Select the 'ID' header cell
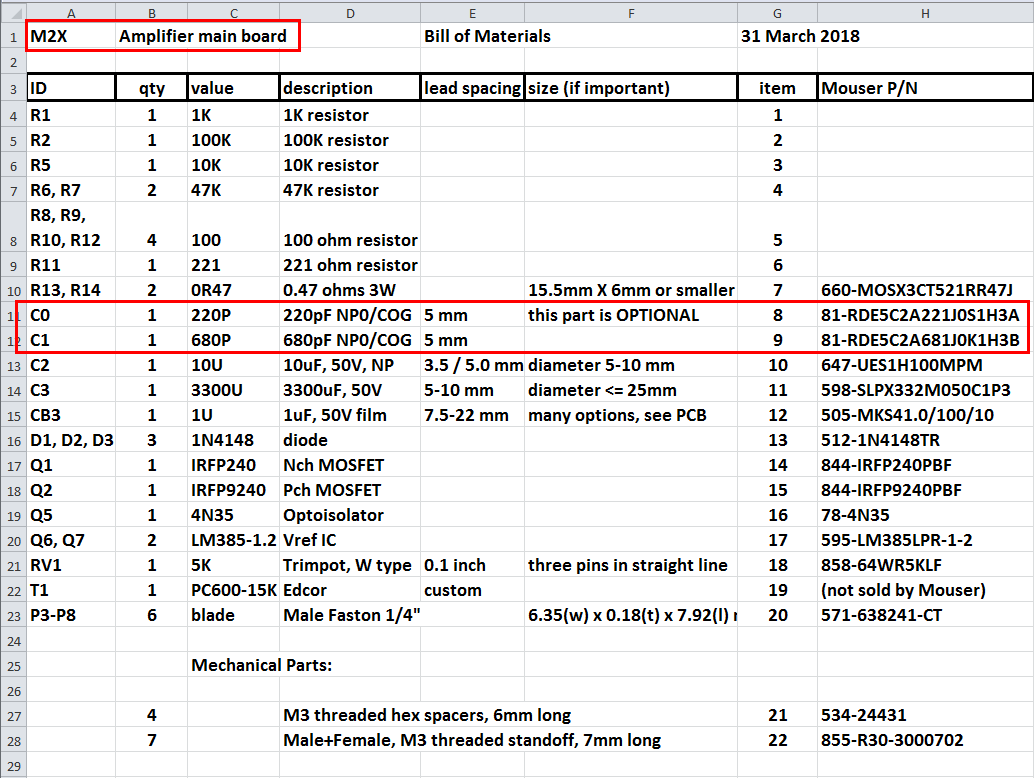Screen dimensions: 1034x778 click(71, 88)
